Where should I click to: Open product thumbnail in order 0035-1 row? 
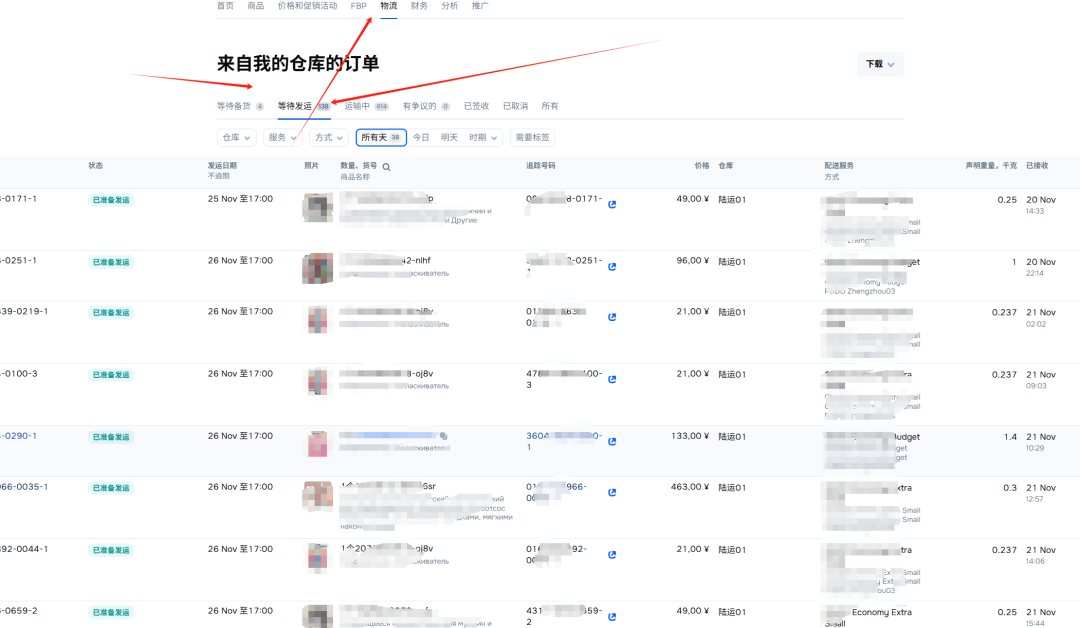coord(318,495)
